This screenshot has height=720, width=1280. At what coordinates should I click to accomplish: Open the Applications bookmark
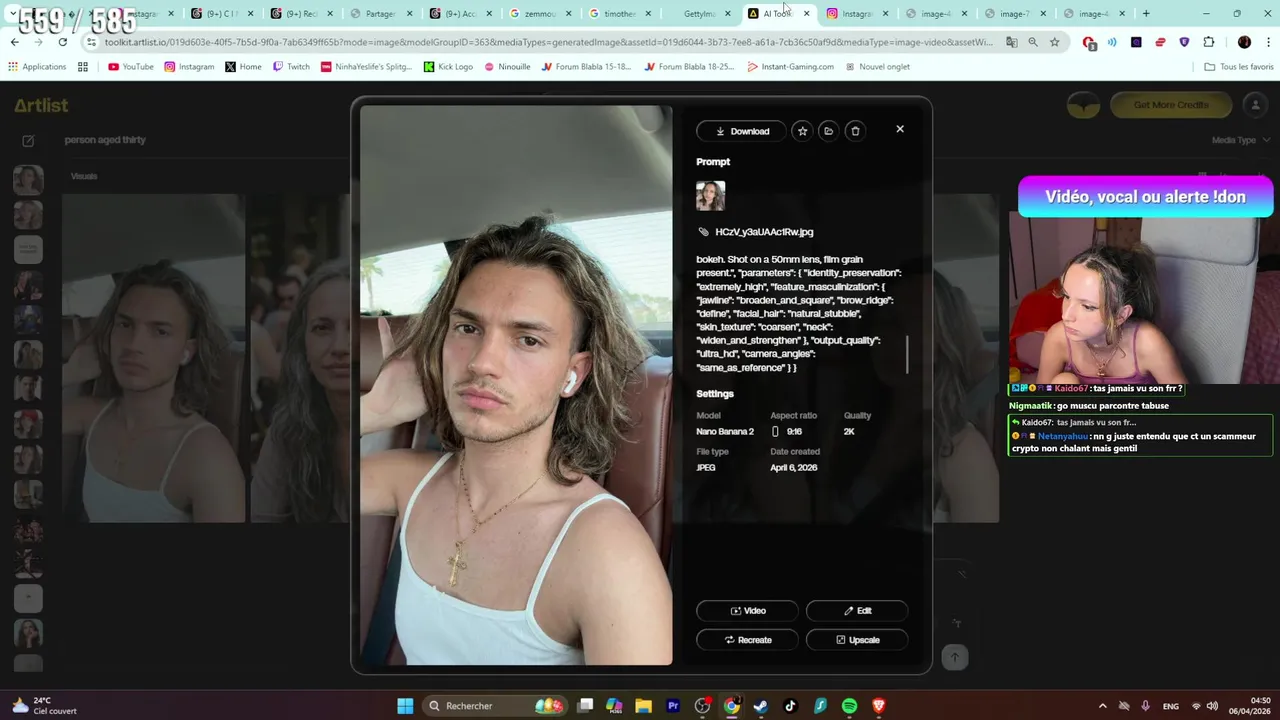[37, 67]
